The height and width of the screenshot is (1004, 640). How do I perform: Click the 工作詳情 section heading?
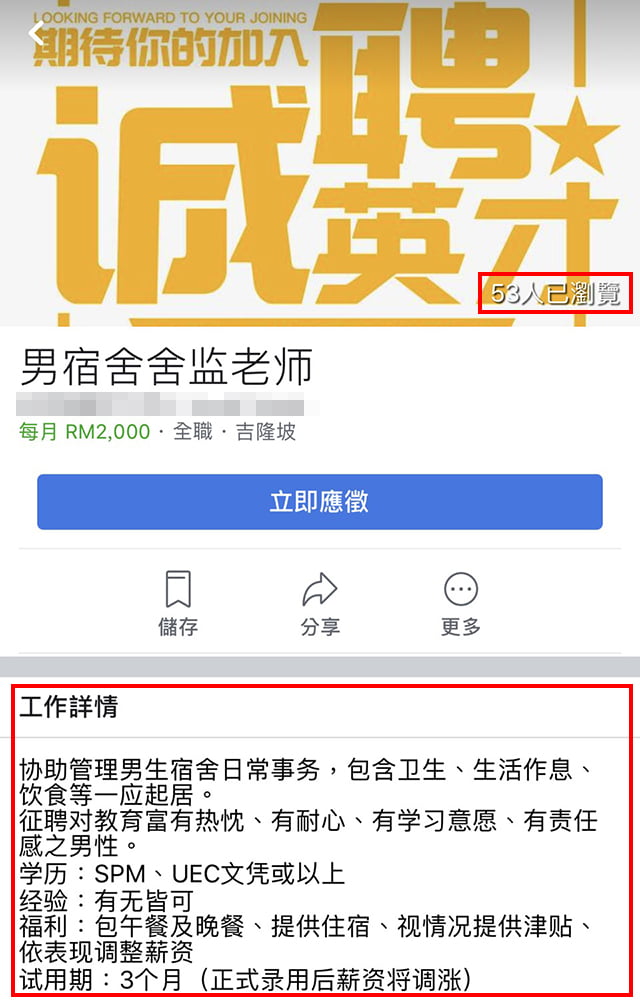(68, 707)
